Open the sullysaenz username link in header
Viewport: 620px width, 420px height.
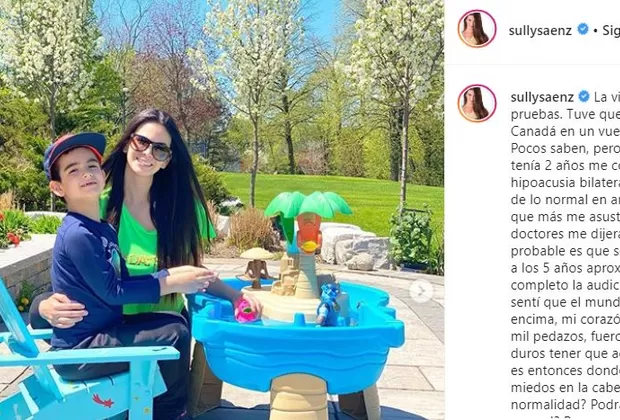(x=540, y=30)
